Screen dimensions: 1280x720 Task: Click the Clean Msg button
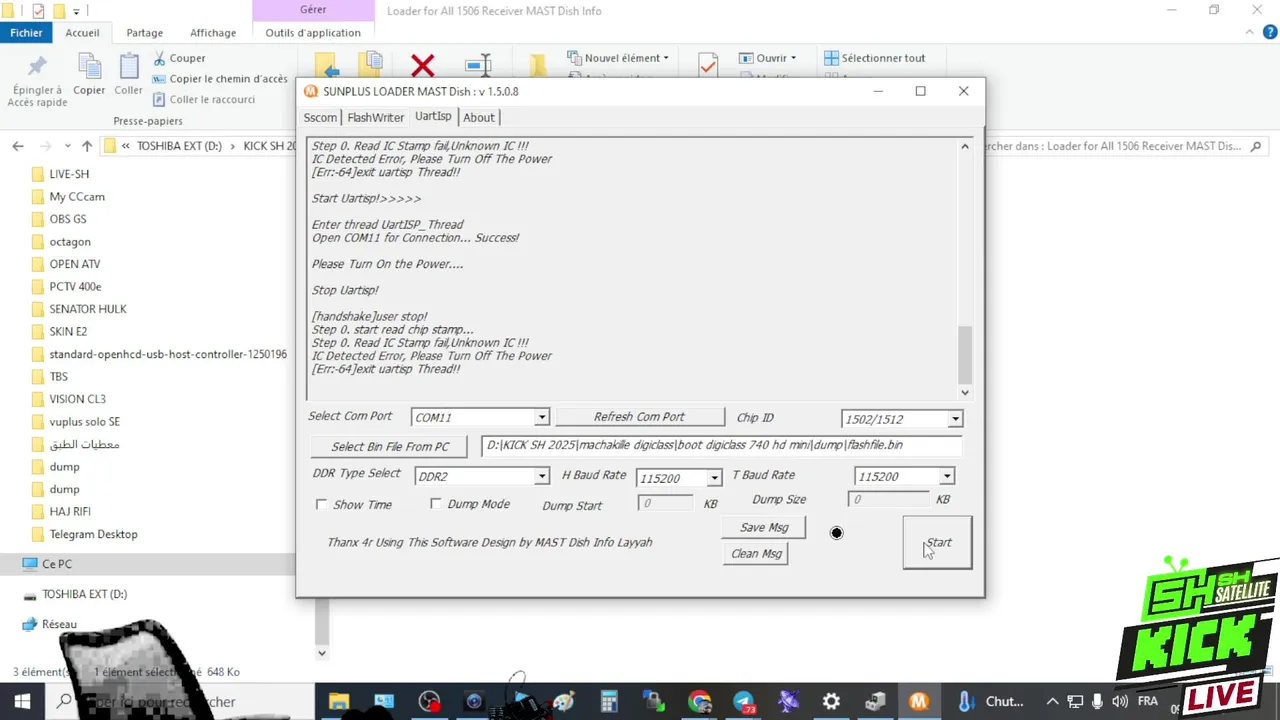pos(757,554)
